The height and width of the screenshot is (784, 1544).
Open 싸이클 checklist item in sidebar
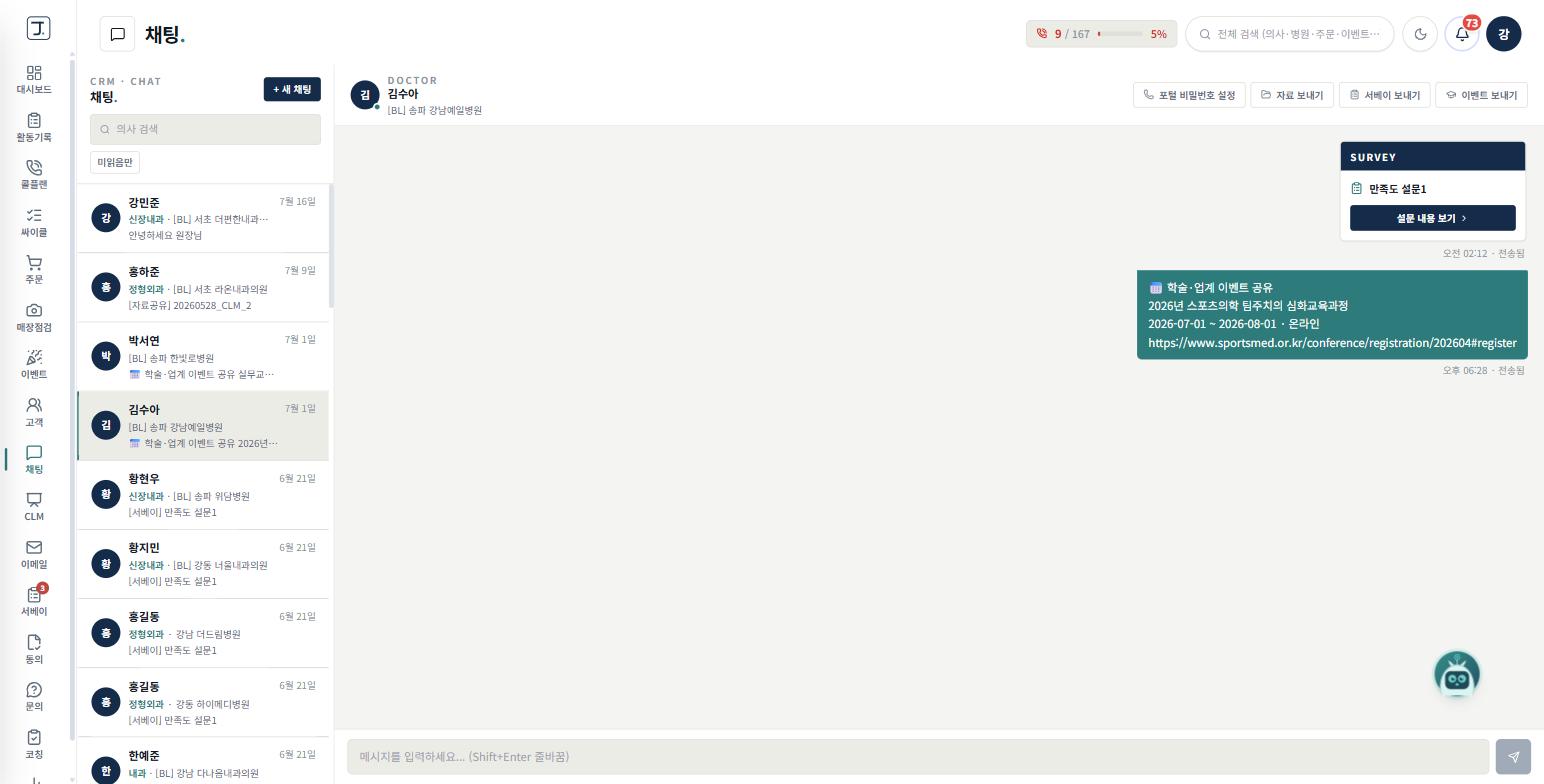(34, 222)
